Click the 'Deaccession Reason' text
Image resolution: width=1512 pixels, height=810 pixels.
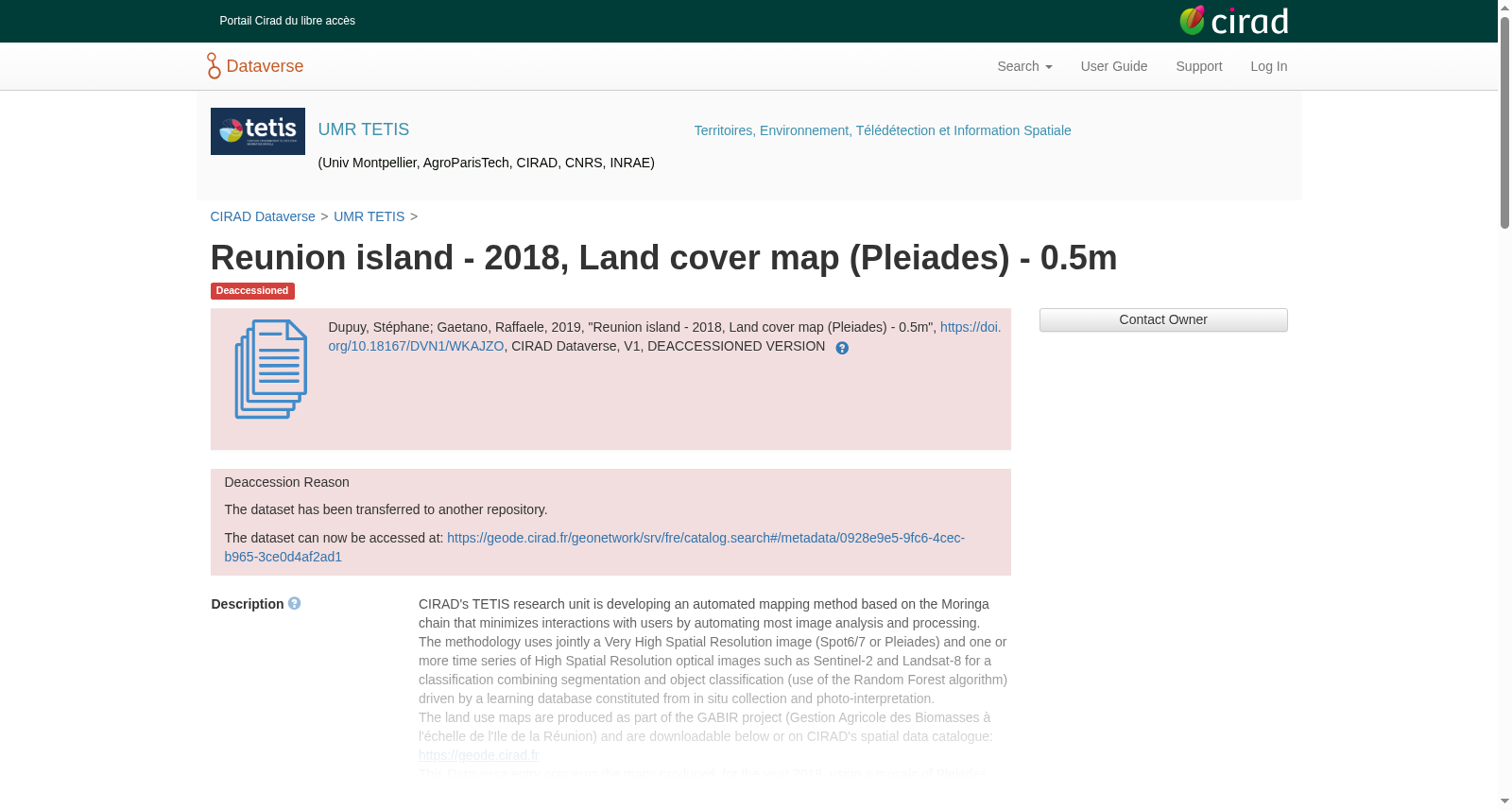click(287, 482)
